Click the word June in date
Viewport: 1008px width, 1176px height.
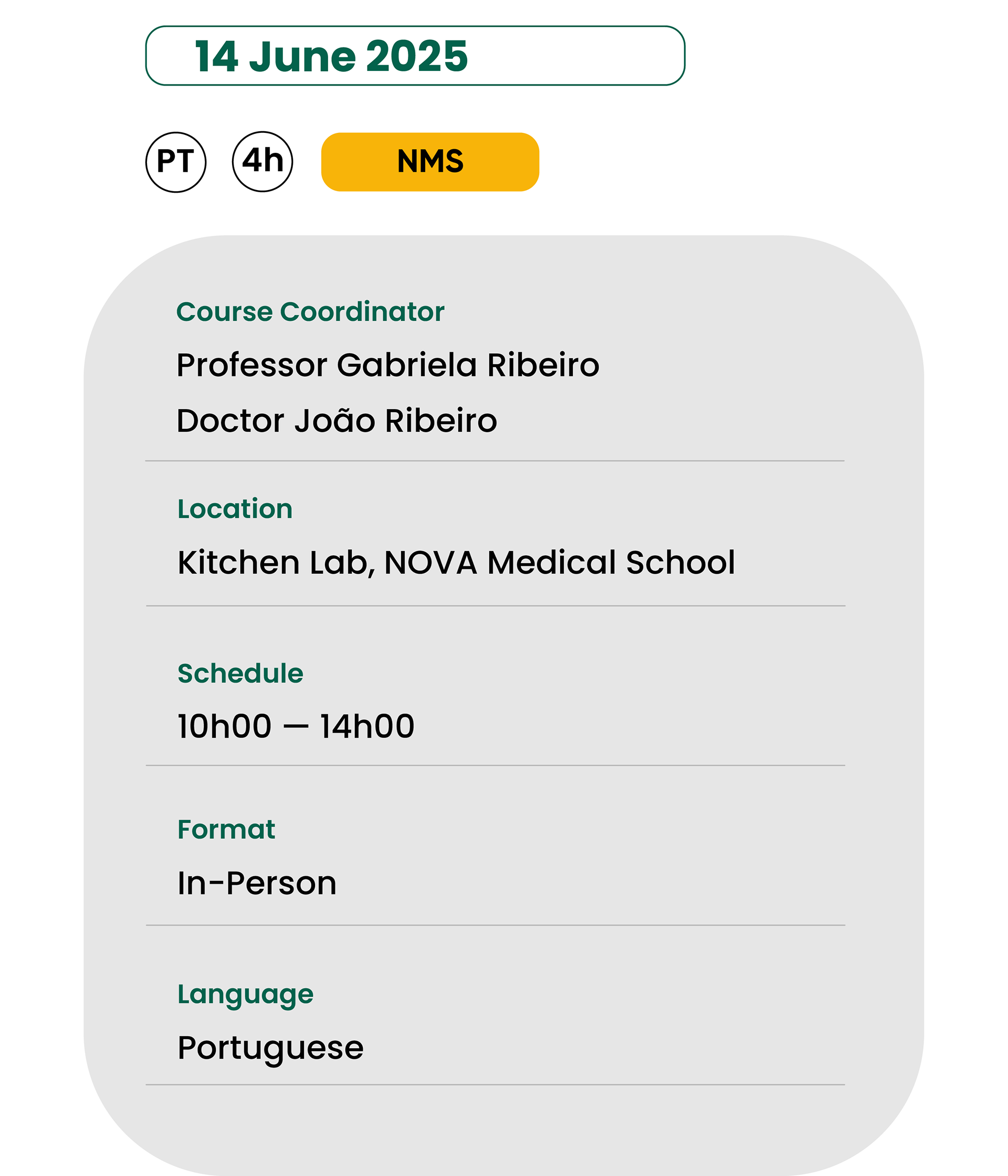302,56
